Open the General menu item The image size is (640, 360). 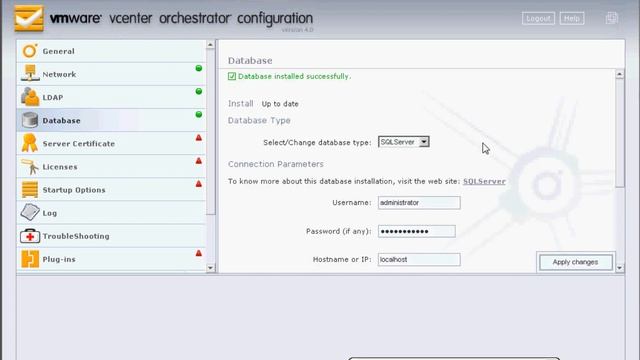coord(111,51)
